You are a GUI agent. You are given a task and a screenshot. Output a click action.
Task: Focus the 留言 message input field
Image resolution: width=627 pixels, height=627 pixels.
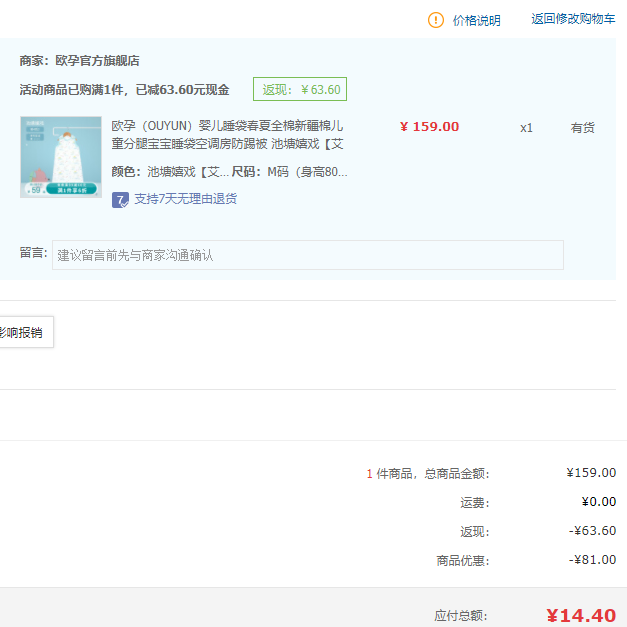click(308, 255)
